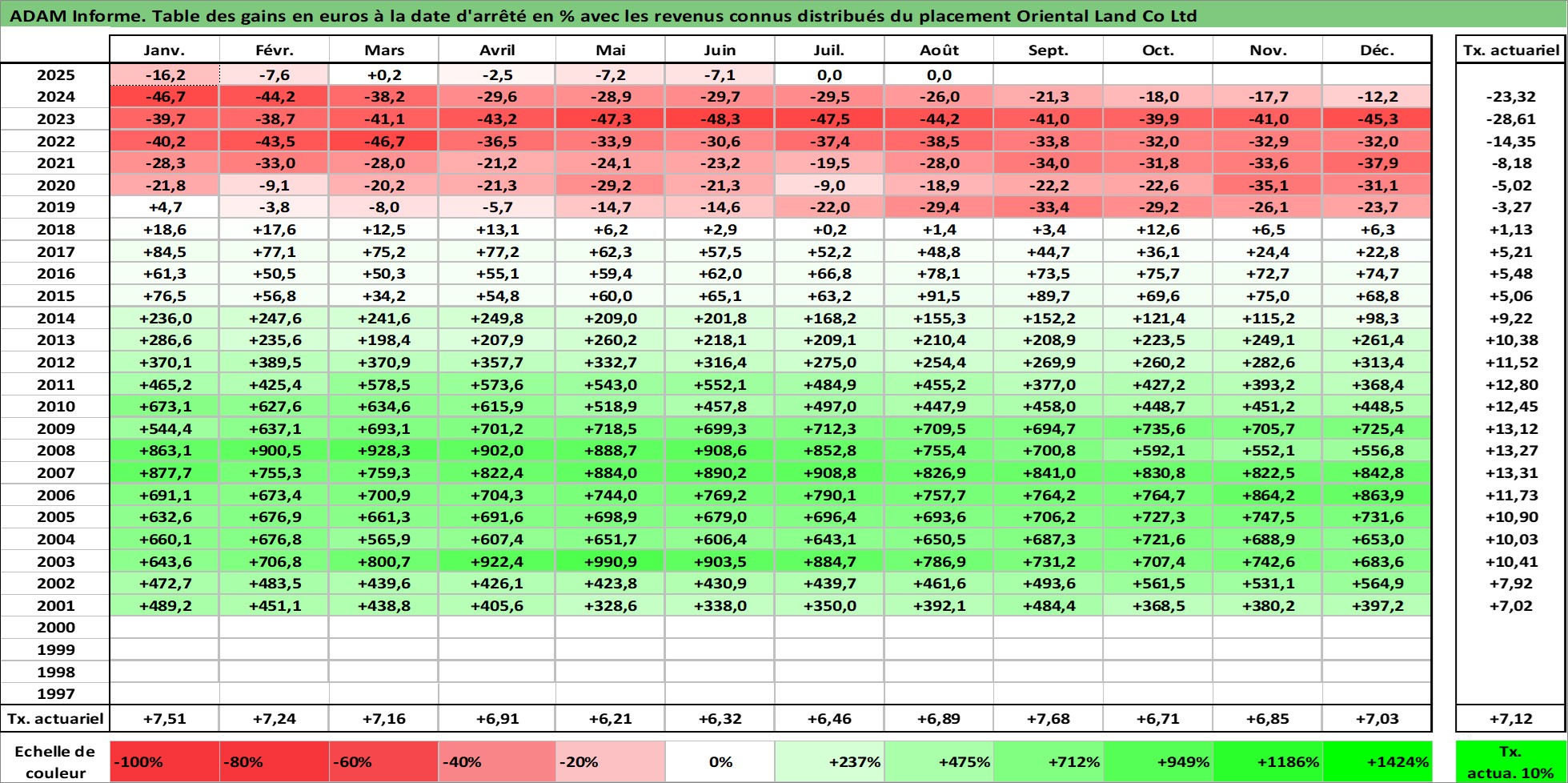1568x783 pixels.
Task: Select the value +908,8 in July 2007
Action: [829, 472]
